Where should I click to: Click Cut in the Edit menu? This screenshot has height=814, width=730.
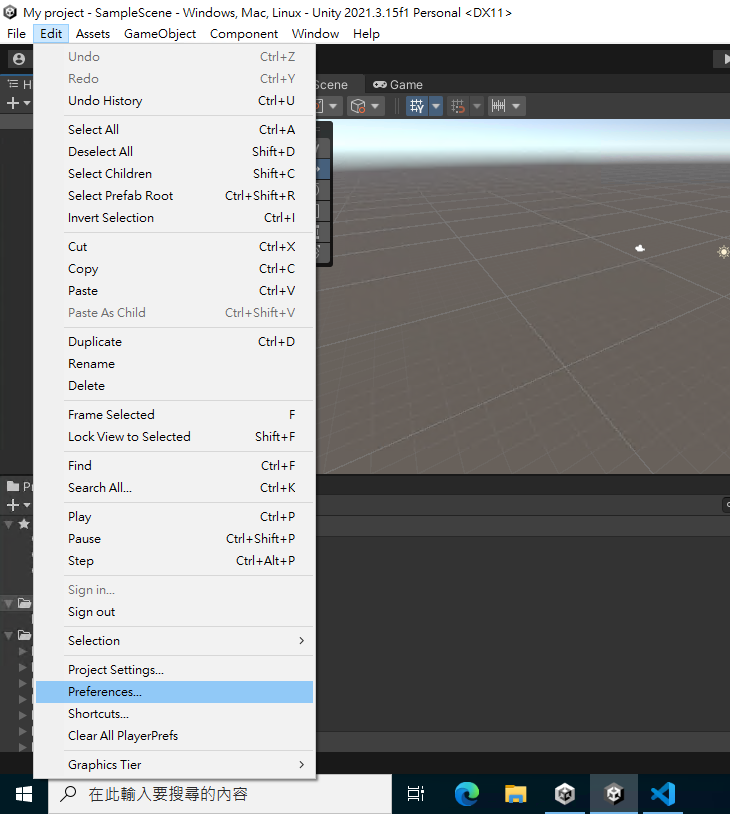(x=174, y=247)
